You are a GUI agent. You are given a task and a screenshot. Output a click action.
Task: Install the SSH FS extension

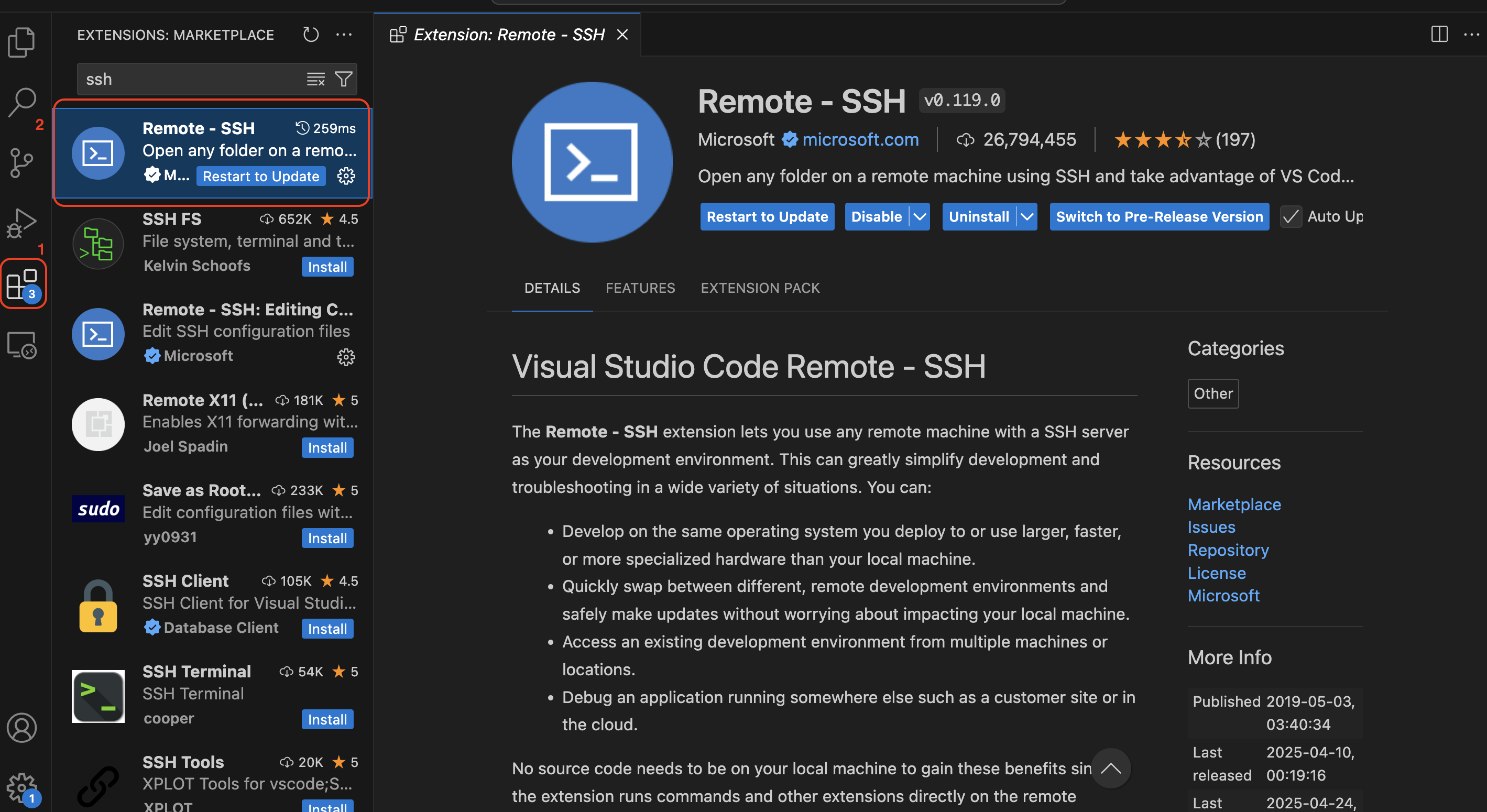point(327,267)
